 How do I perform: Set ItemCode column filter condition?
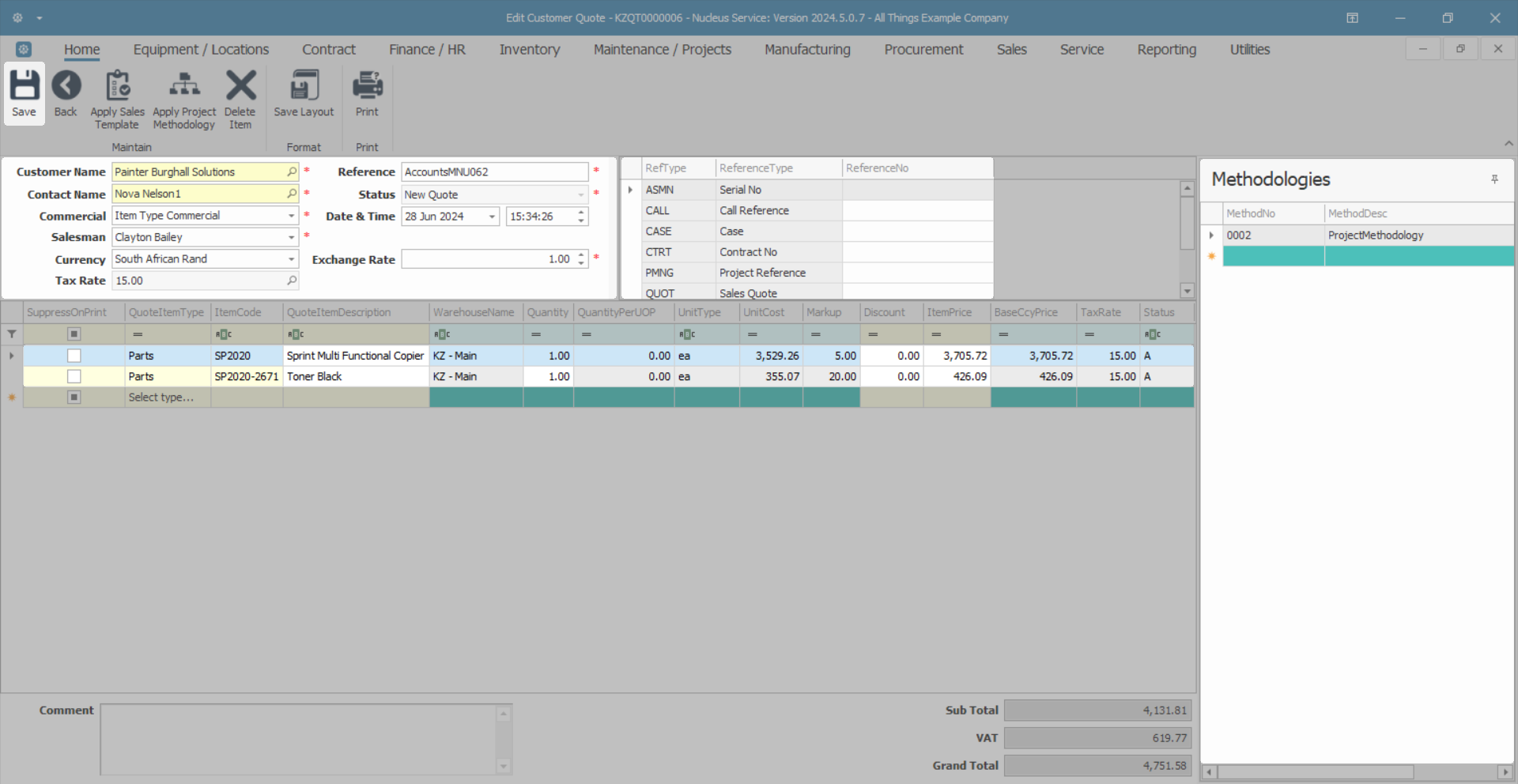pos(224,334)
